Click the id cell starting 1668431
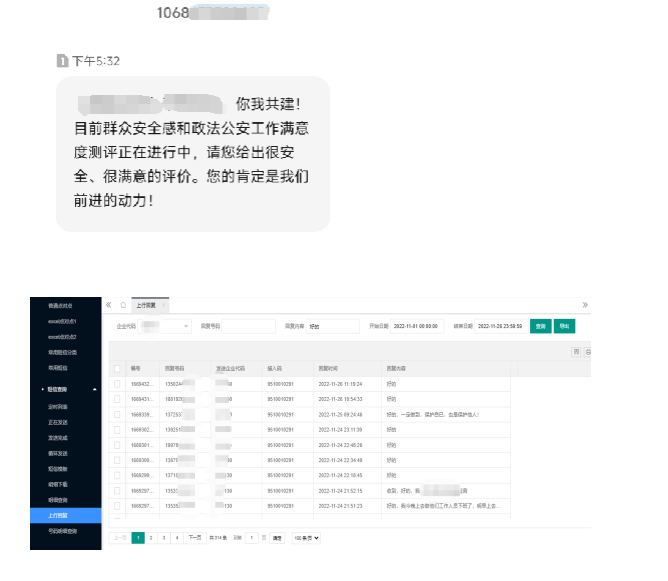 (140, 400)
